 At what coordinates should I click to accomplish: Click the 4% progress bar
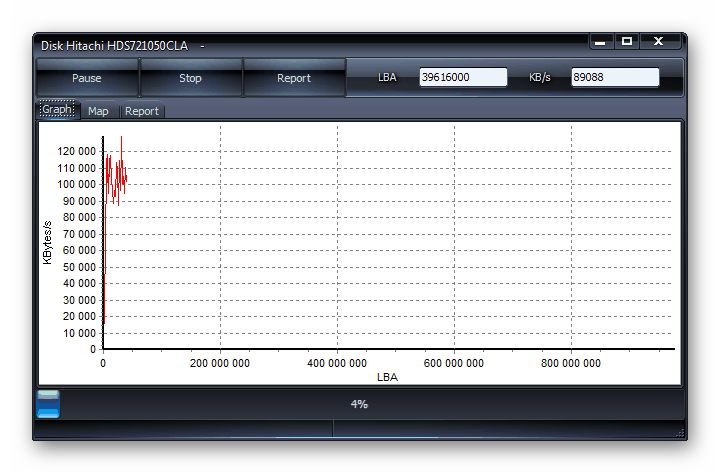360,404
